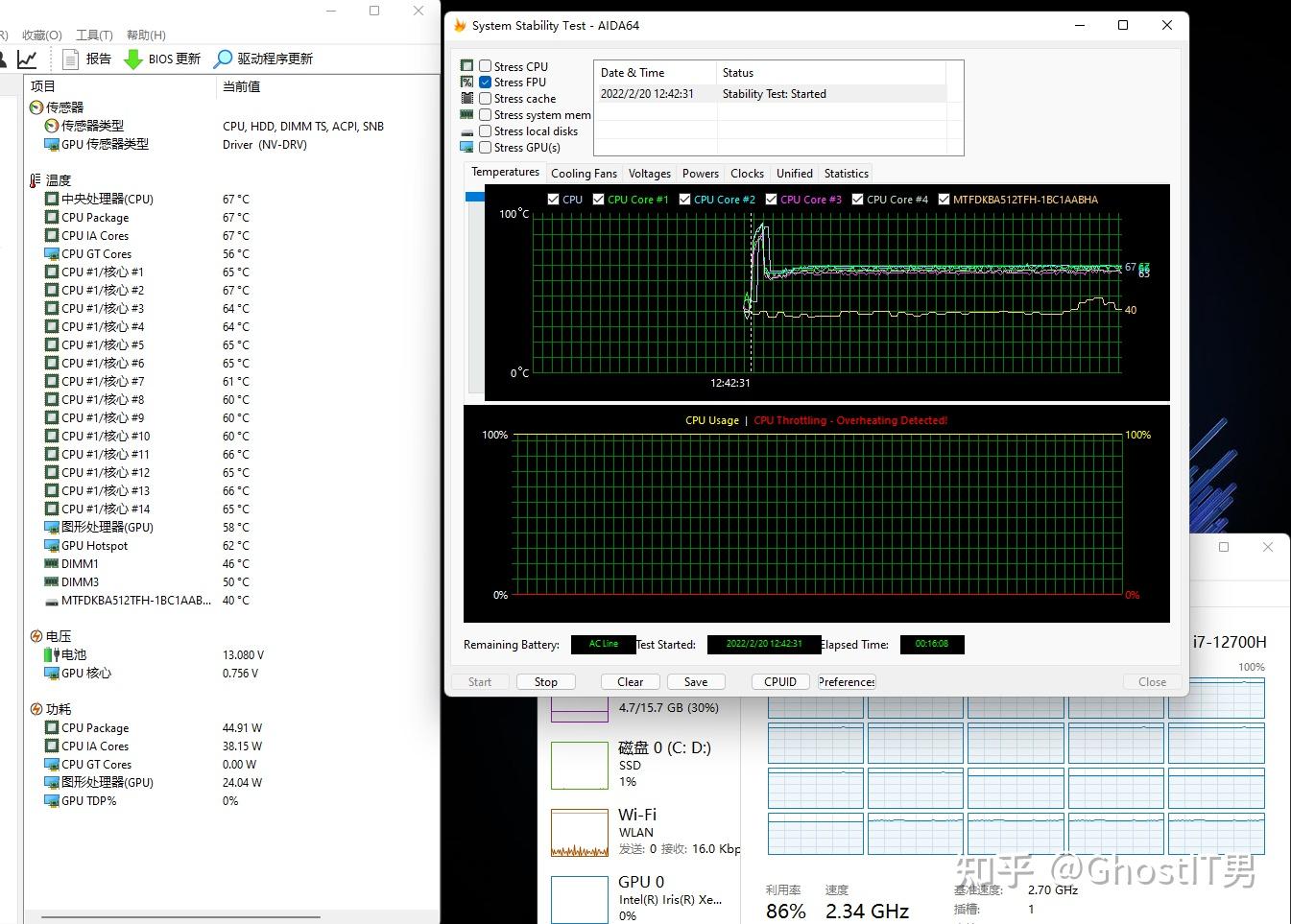Toggle the MTFDKBA512TFH graph legend checkbox
Screen dimensions: 1291x924
click(944, 200)
